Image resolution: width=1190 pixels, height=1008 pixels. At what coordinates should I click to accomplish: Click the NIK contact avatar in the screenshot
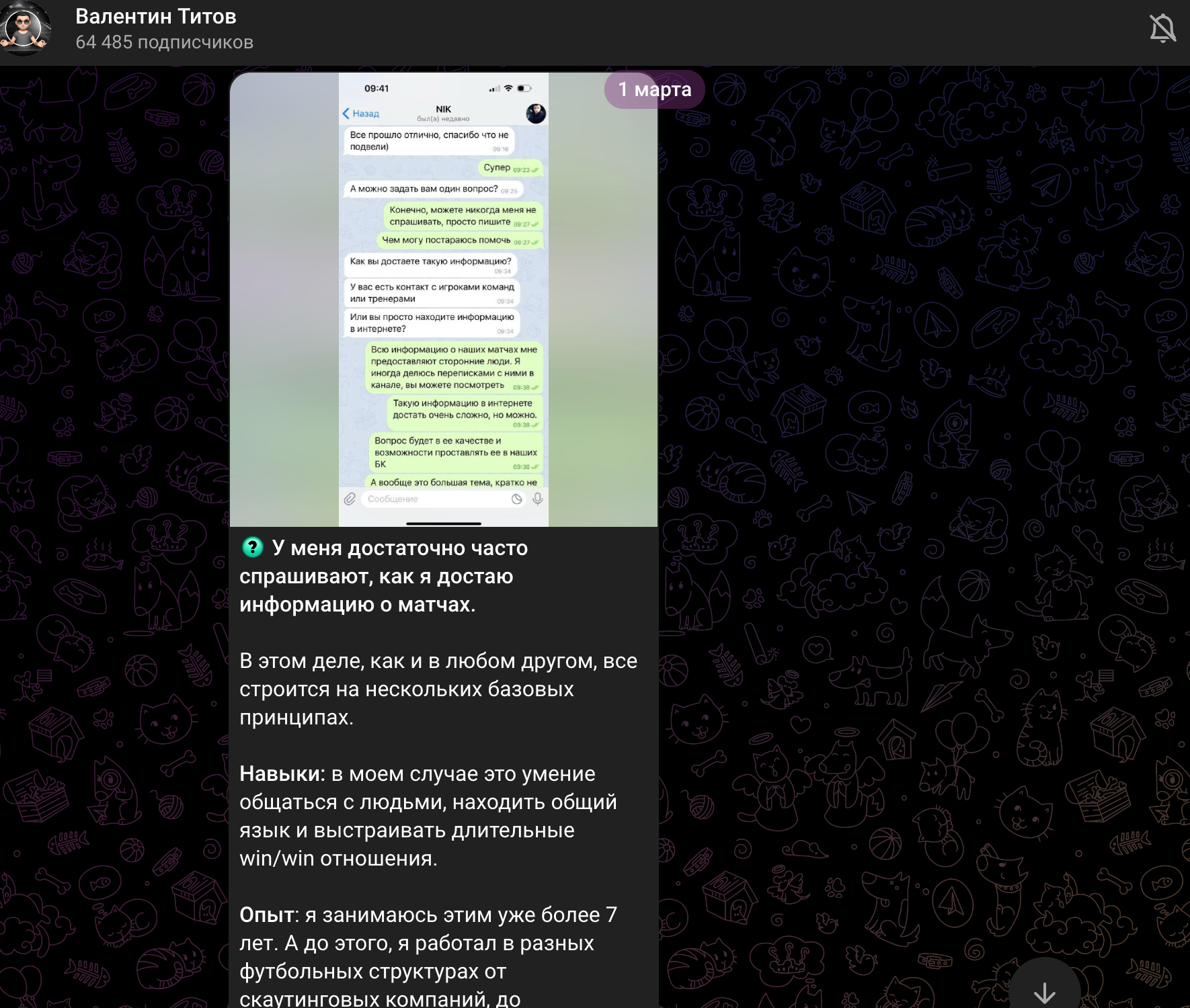tap(536, 114)
